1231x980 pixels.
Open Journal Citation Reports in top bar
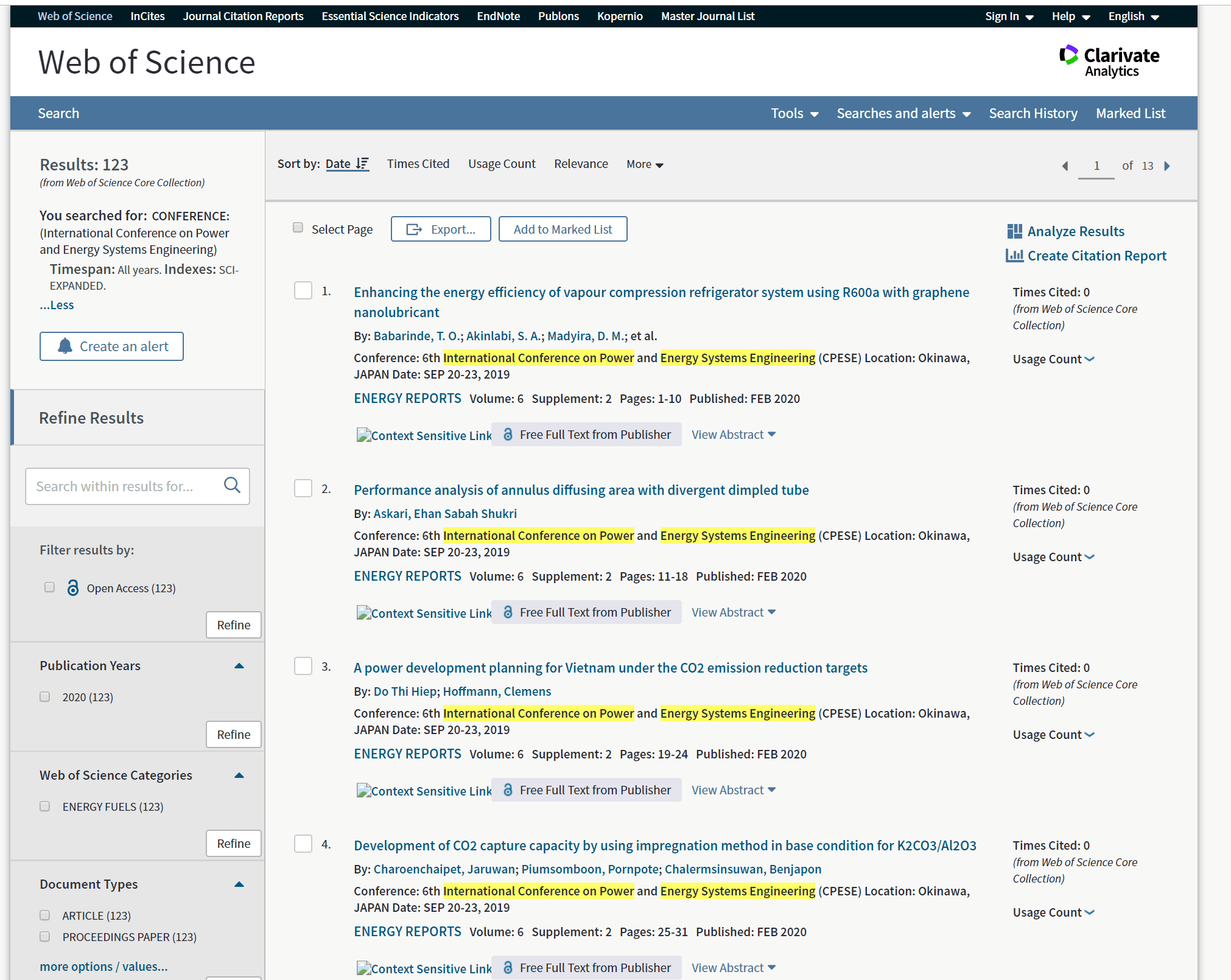243,16
